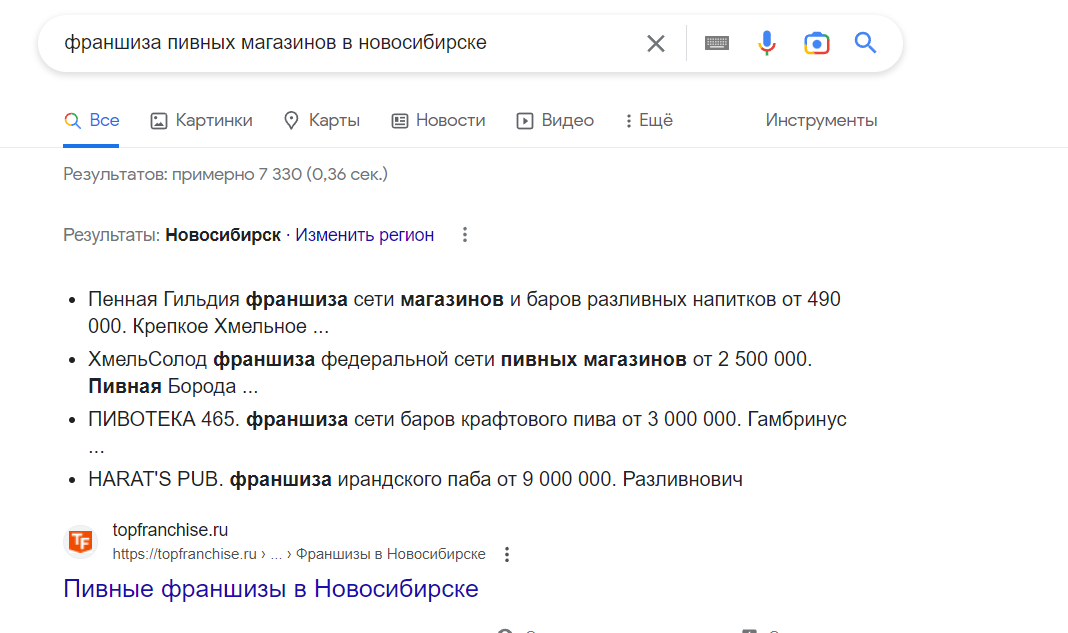
Task: Click inside the search query text field
Action: point(340,43)
